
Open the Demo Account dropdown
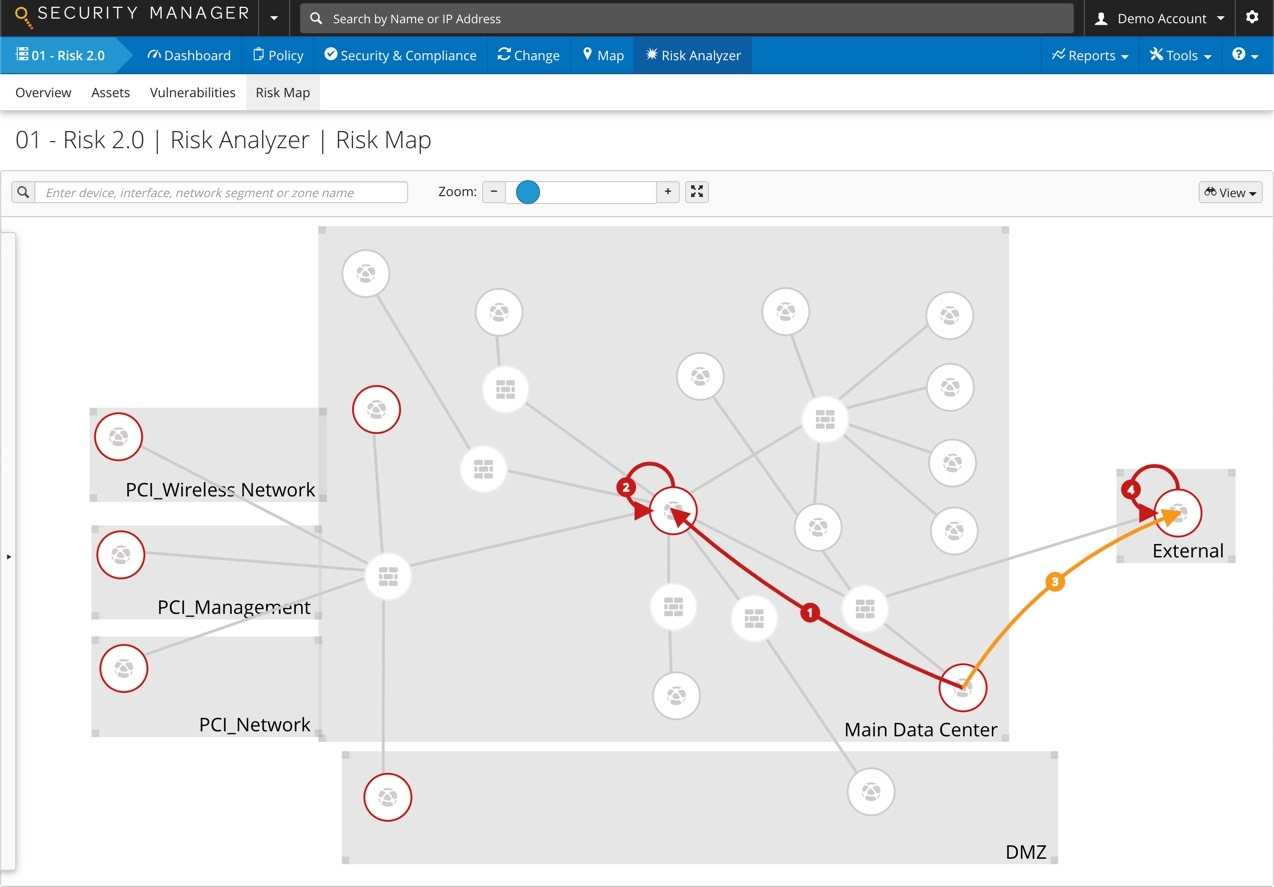[1159, 17]
